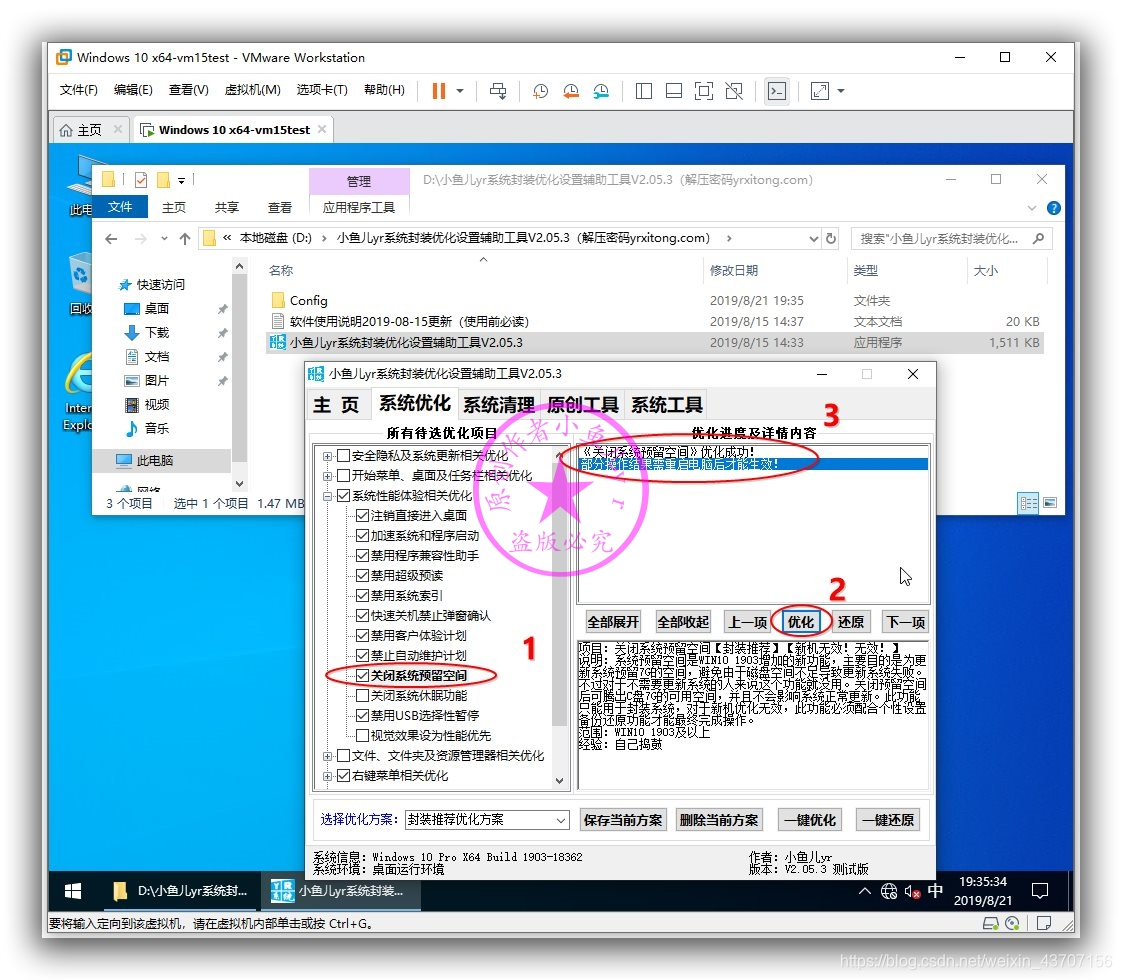Click 一键优化 button

(809, 820)
